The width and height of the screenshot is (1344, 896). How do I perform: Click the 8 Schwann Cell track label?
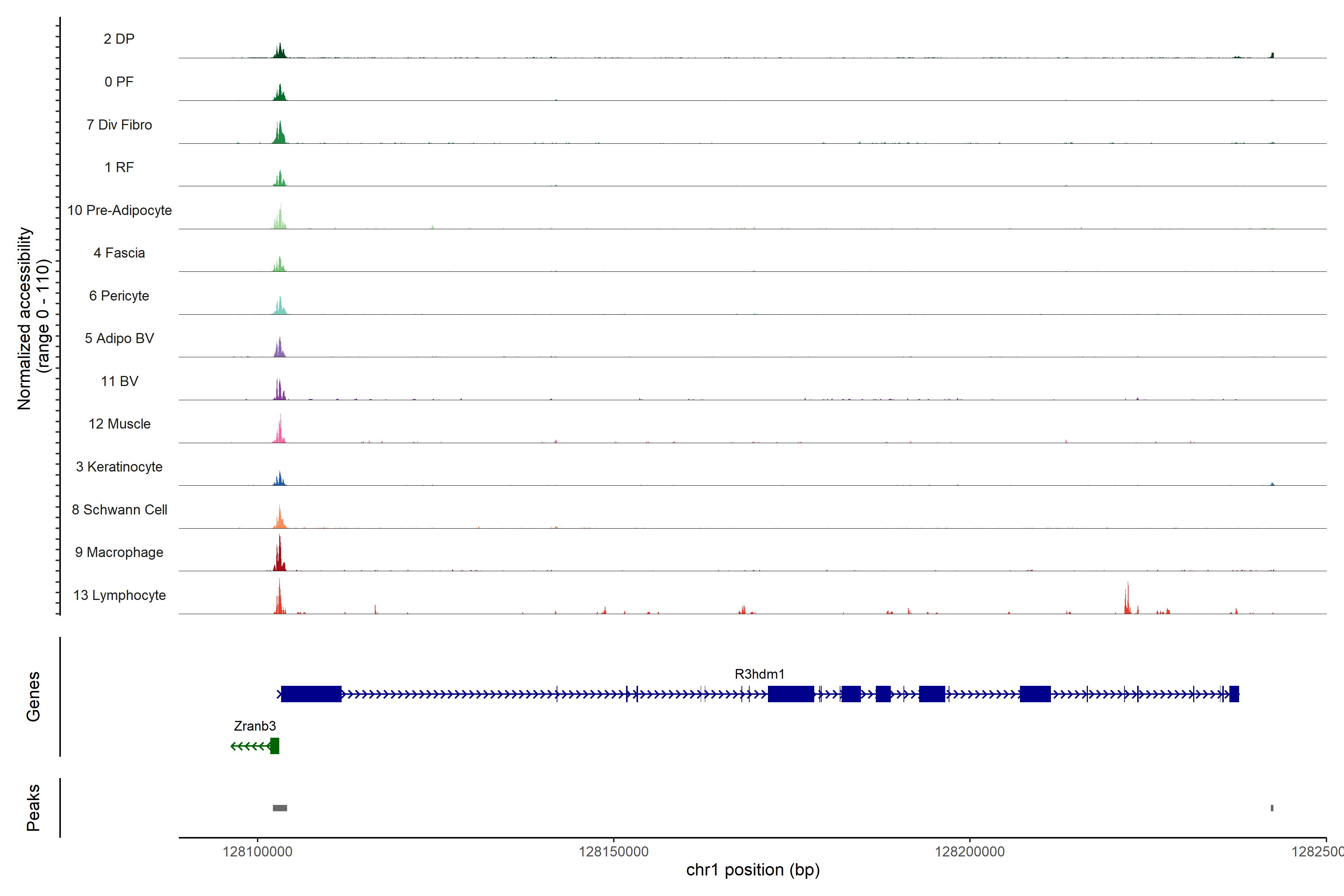point(119,509)
